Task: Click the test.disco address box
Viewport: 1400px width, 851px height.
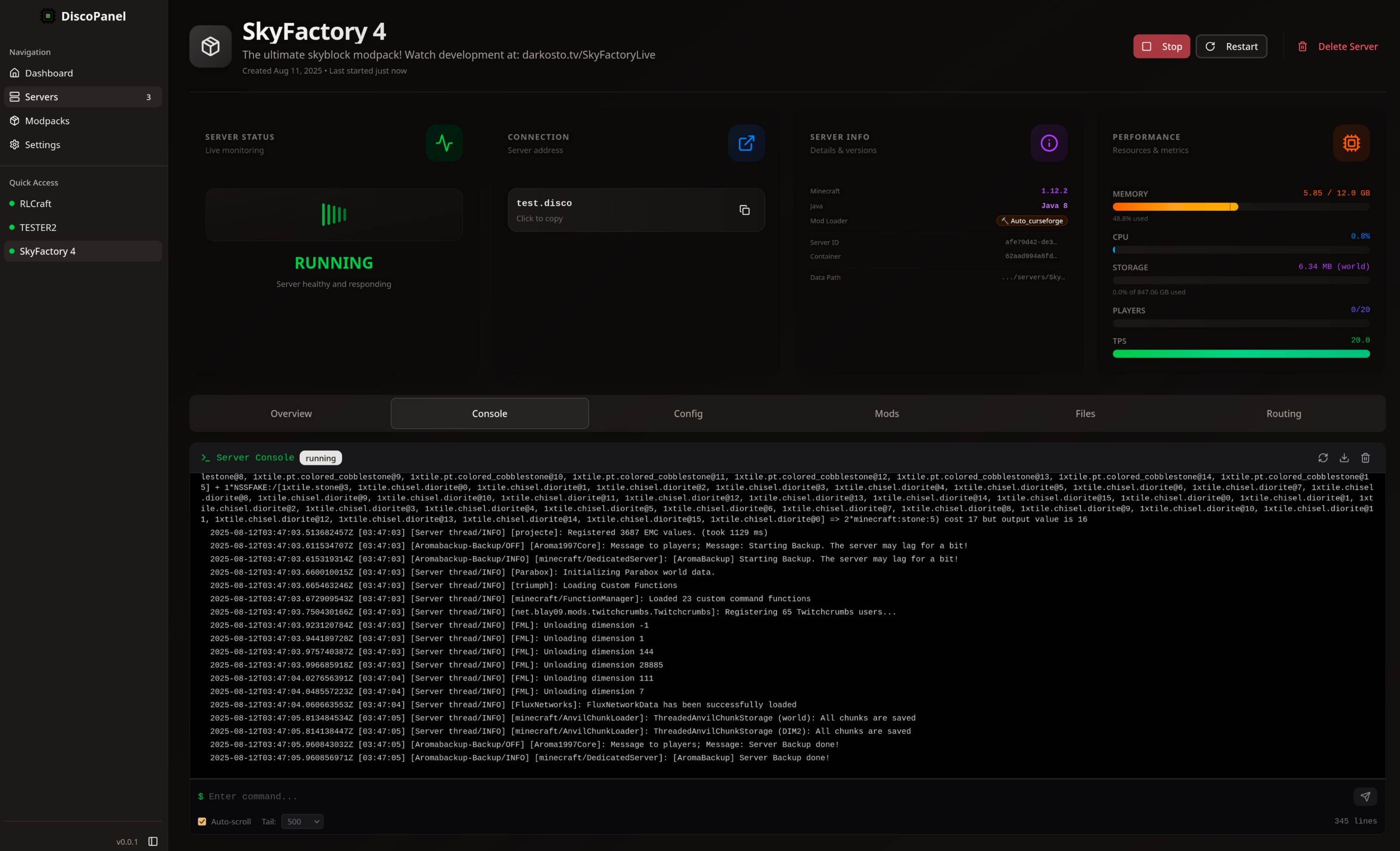Action: pyautogui.click(x=636, y=210)
